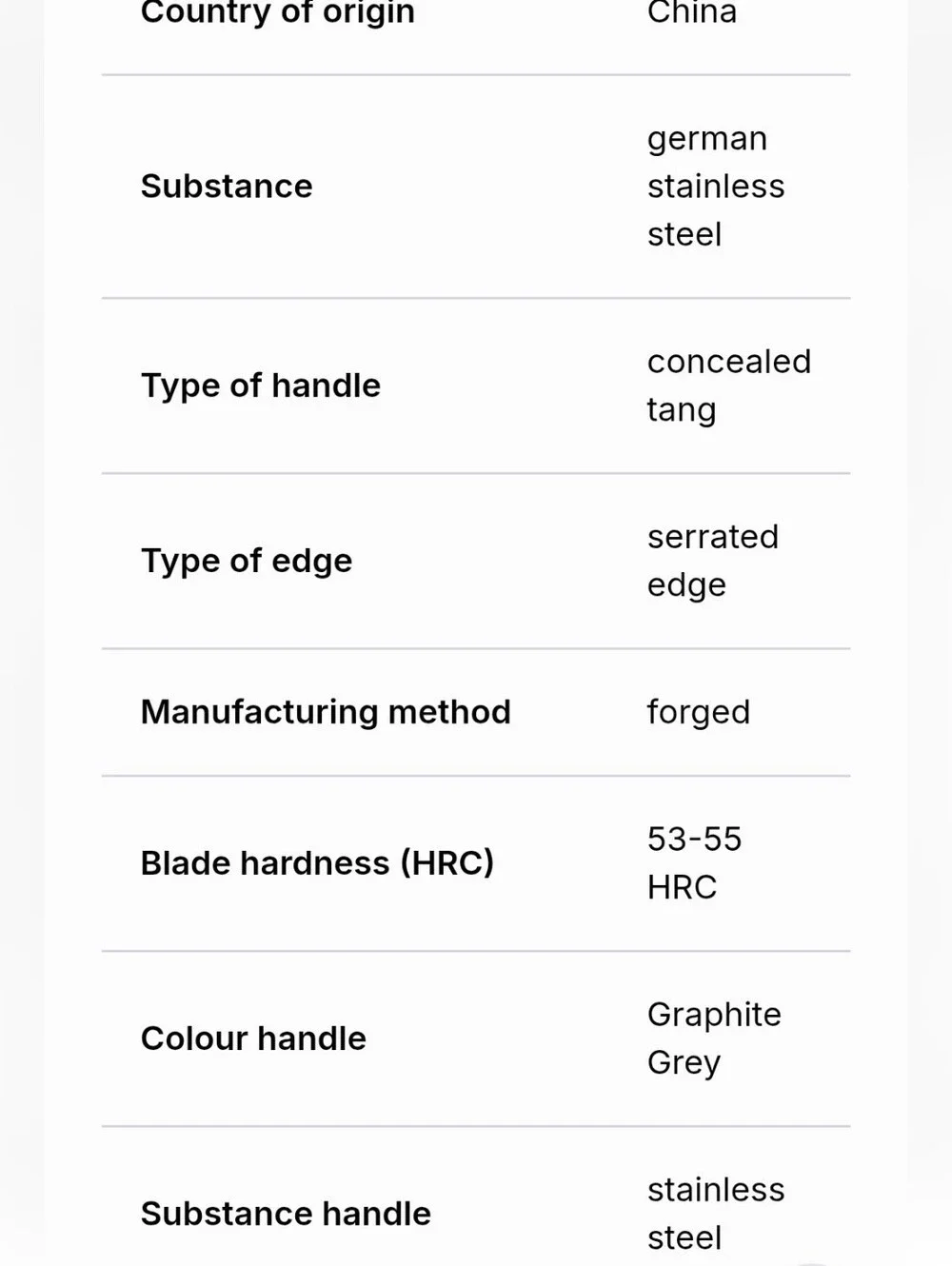Click the word 'stainless' in the Substance row
The height and width of the screenshot is (1266, 952).
click(716, 186)
